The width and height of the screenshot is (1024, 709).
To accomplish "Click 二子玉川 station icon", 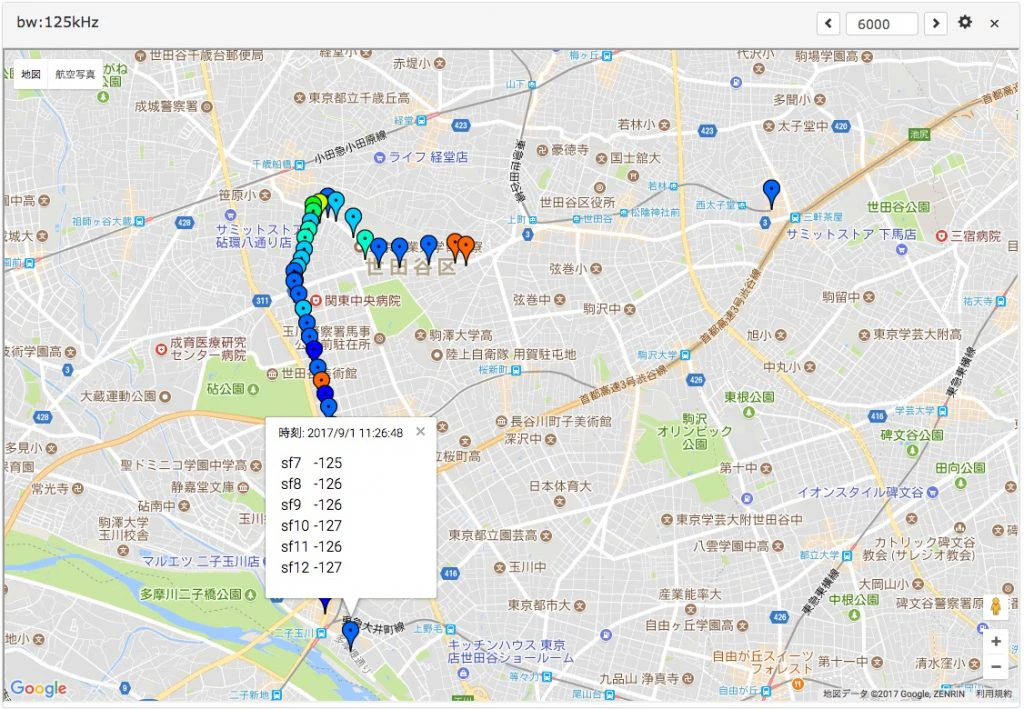I will (321, 633).
